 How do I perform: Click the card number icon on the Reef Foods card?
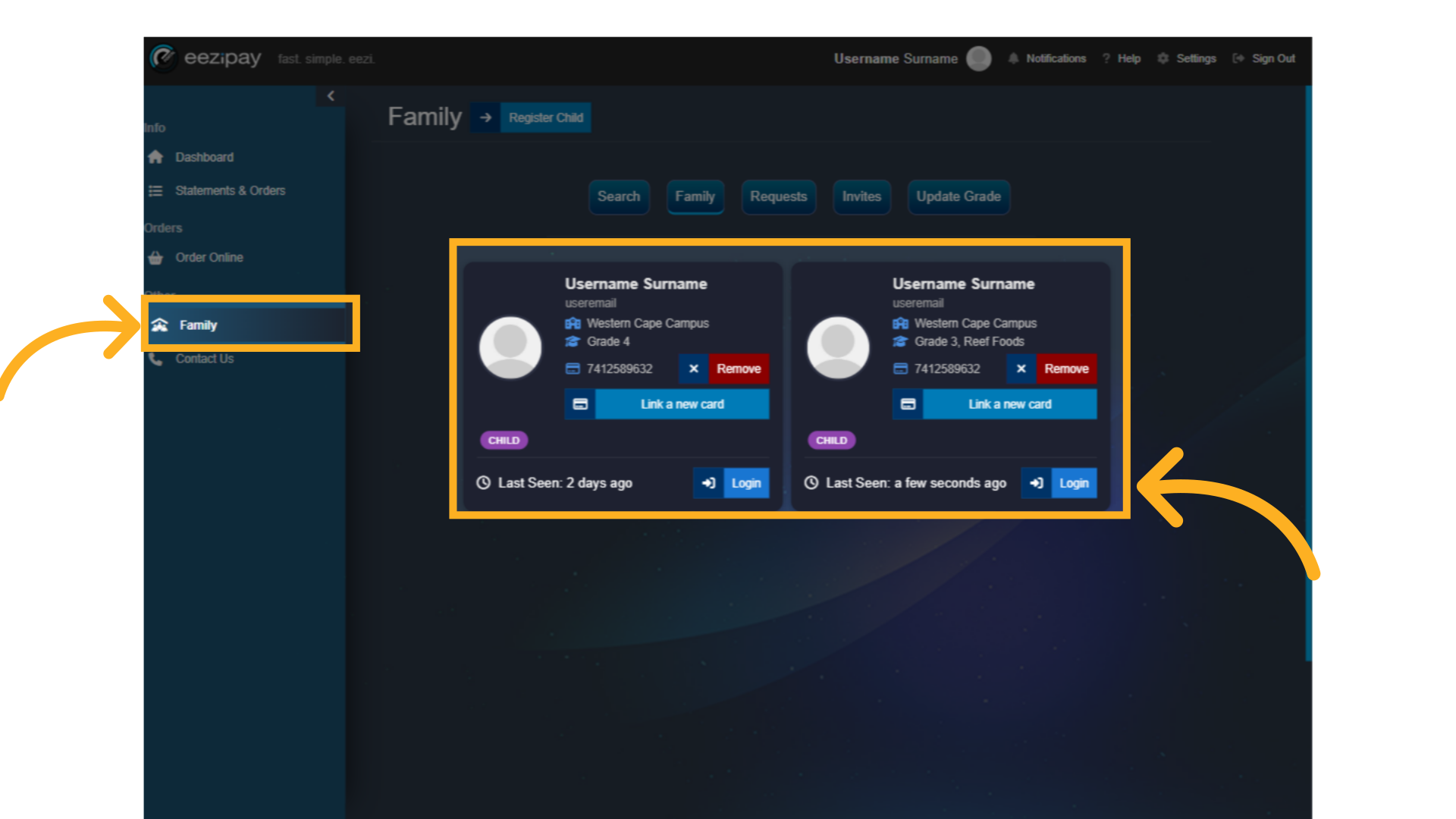[900, 369]
